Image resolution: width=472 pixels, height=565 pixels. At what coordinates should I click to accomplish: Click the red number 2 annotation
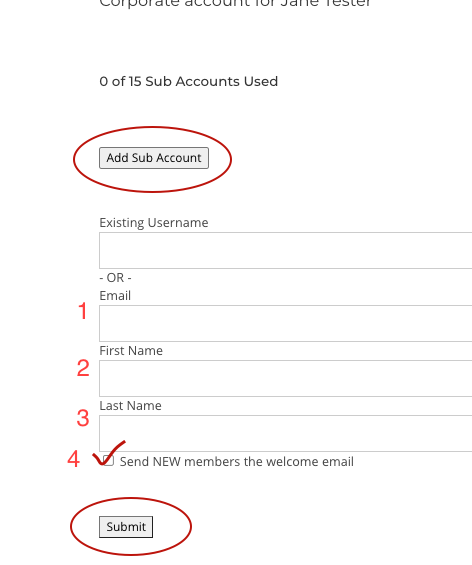click(83, 368)
